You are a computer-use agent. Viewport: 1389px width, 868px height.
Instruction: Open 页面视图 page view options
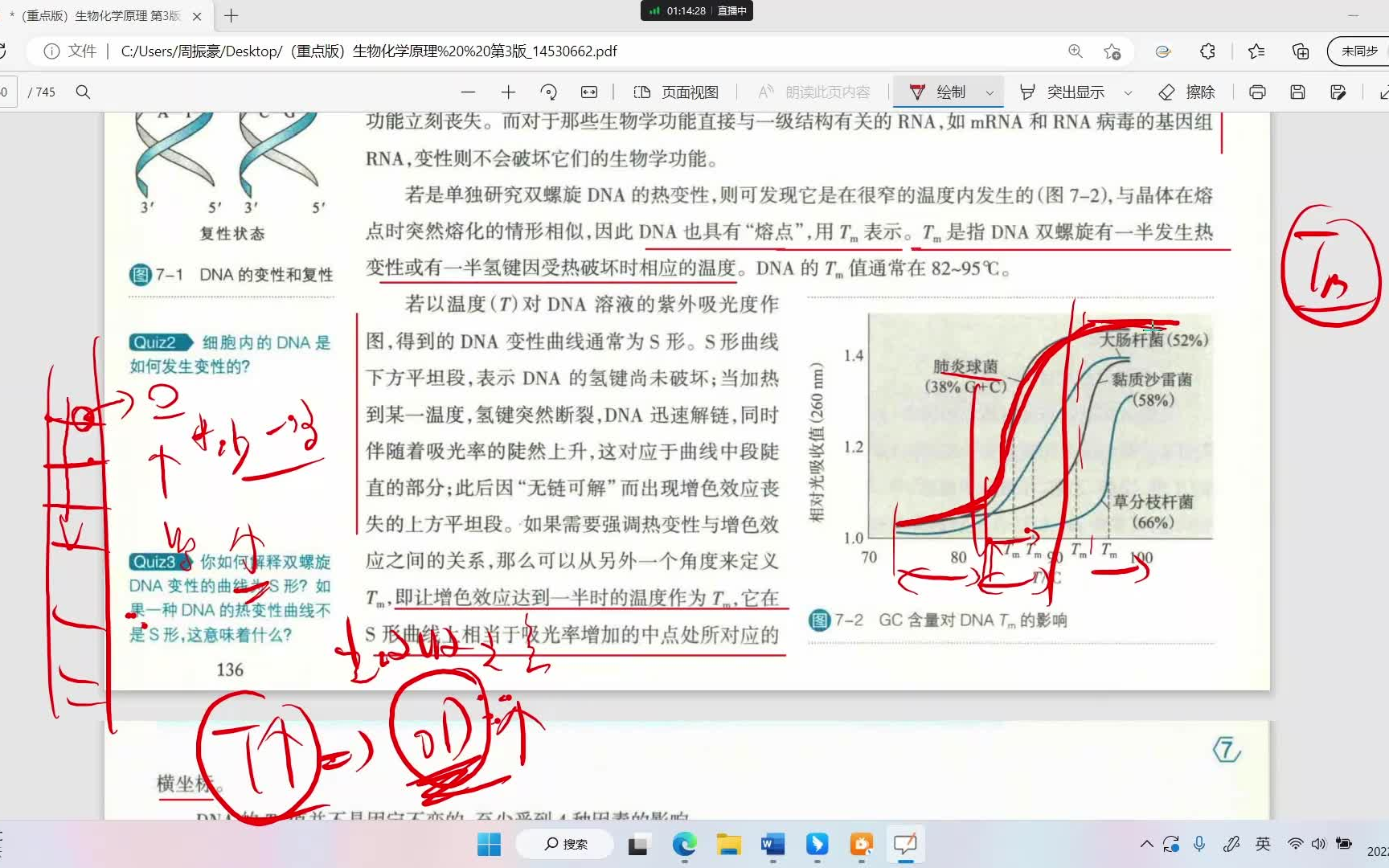click(676, 92)
